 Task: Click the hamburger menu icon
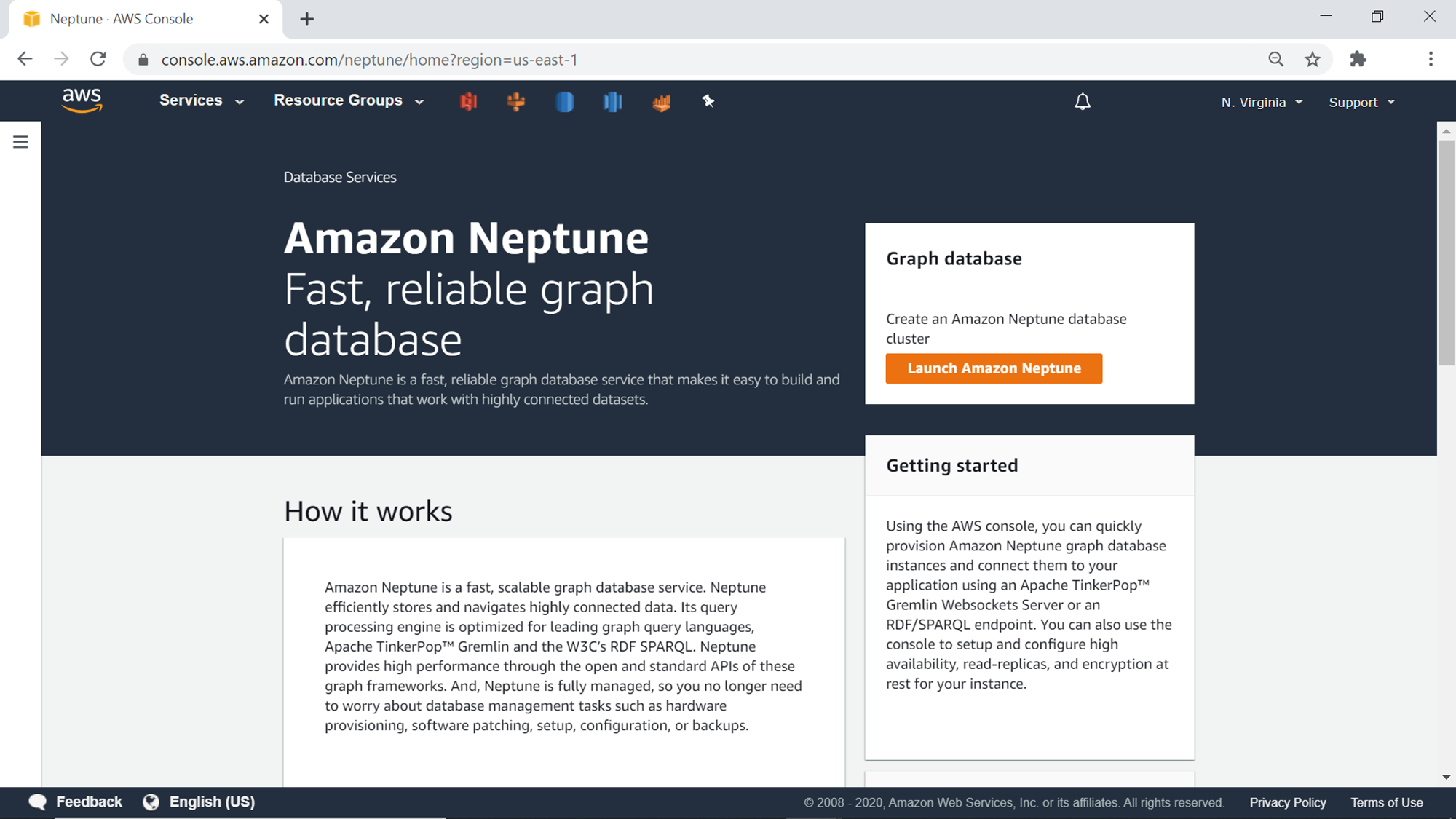(20, 142)
